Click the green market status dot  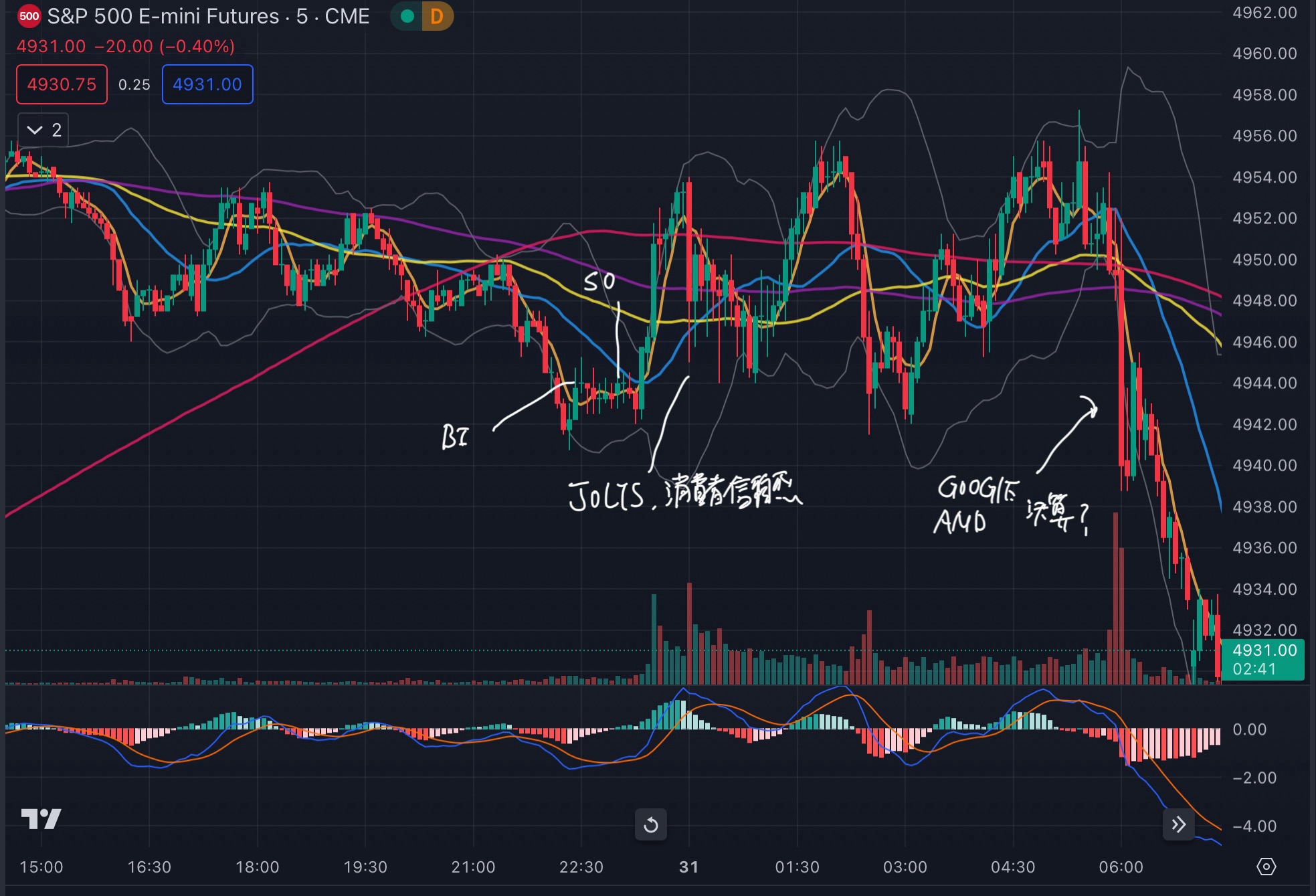pos(407,16)
